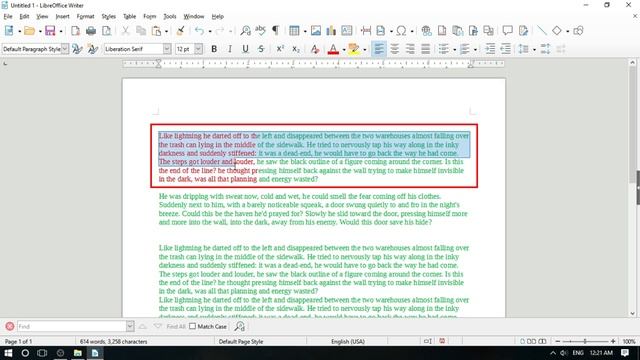Toggle print preview icon
Screen dimensions: 640x360
[107, 31]
